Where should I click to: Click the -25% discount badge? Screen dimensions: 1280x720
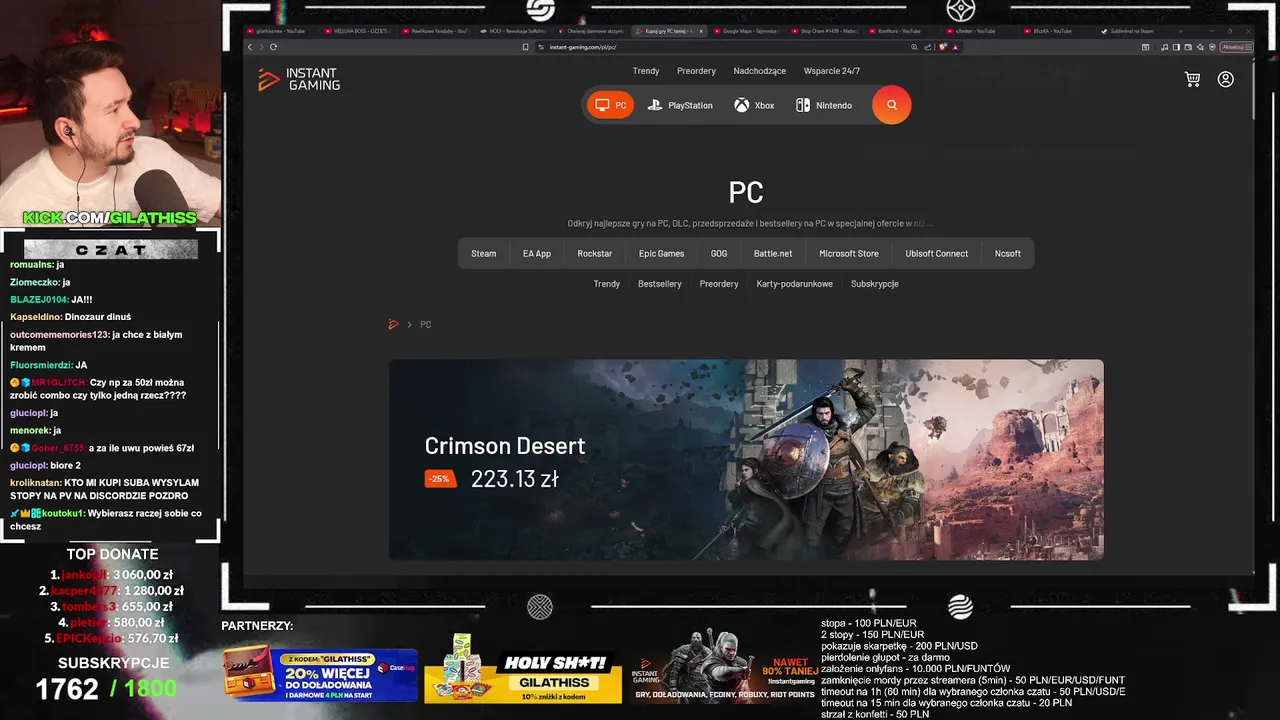(x=440, y=479)
